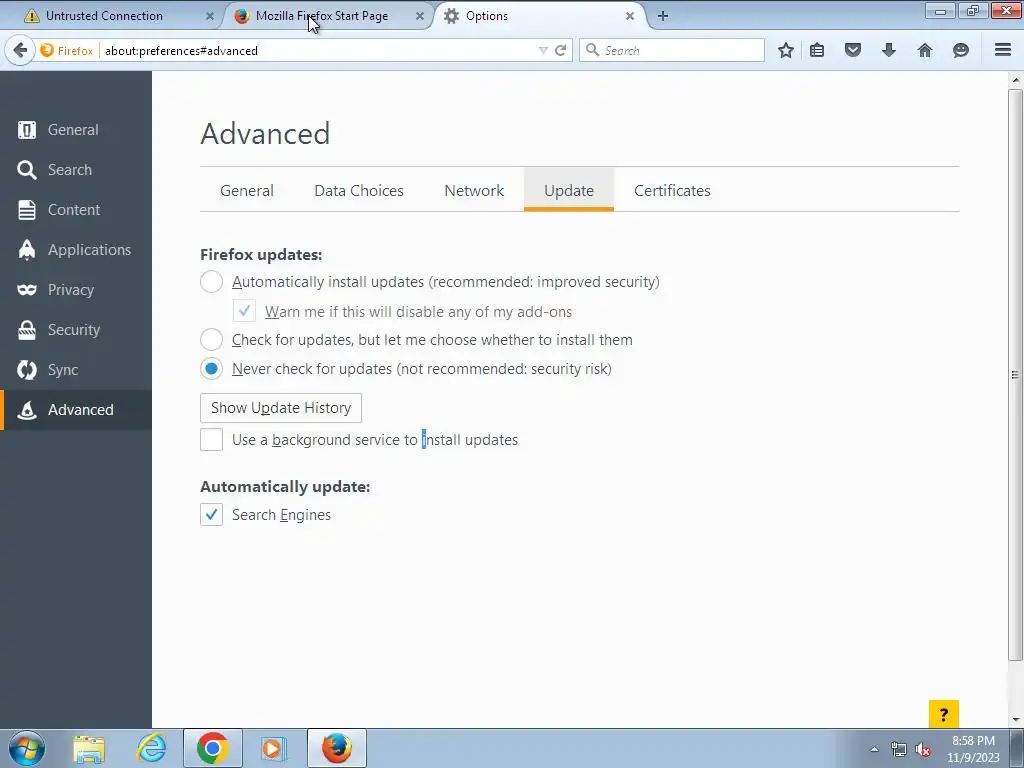Open Google Chrome from the taskbar

212,748
